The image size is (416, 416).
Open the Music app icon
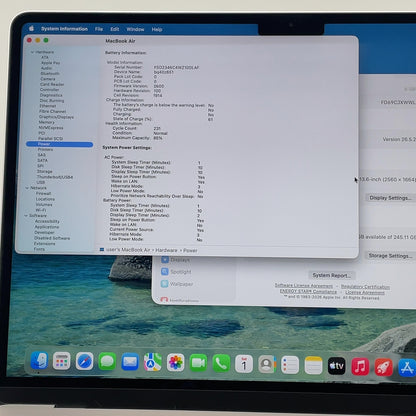click(360, 366)
